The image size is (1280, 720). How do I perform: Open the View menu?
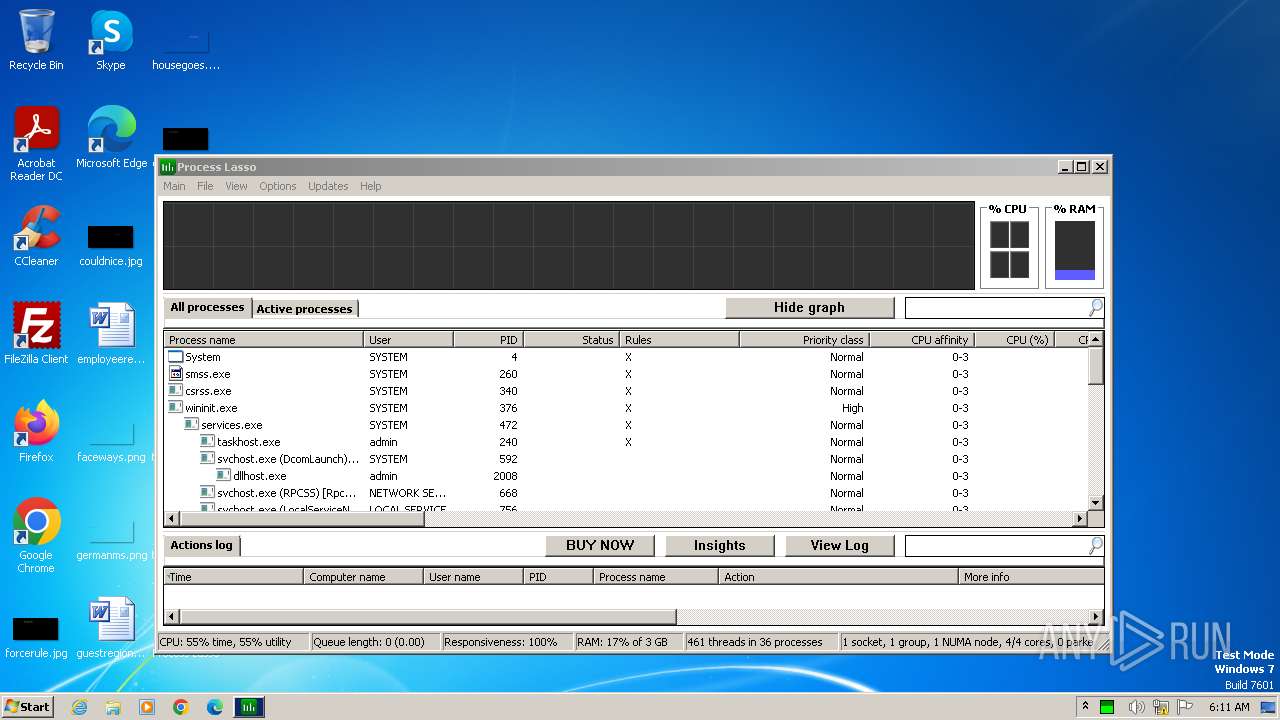point(236,186)
